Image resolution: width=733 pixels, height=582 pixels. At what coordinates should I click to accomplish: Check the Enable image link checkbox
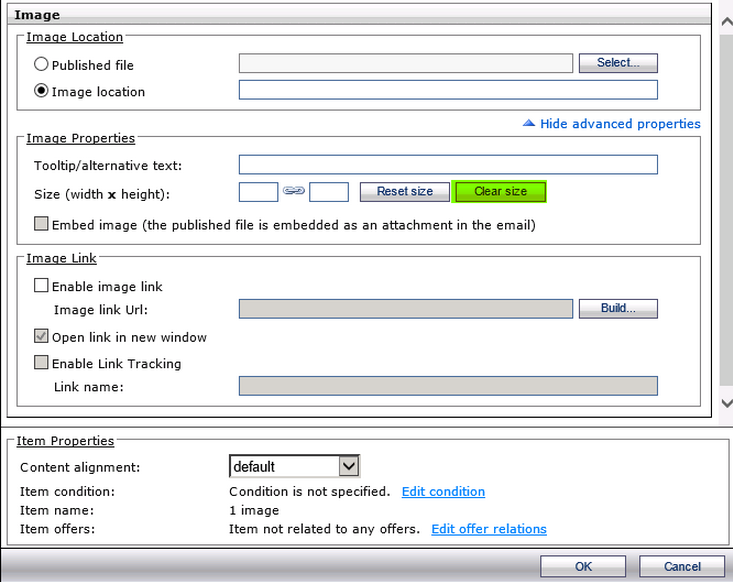42,286
